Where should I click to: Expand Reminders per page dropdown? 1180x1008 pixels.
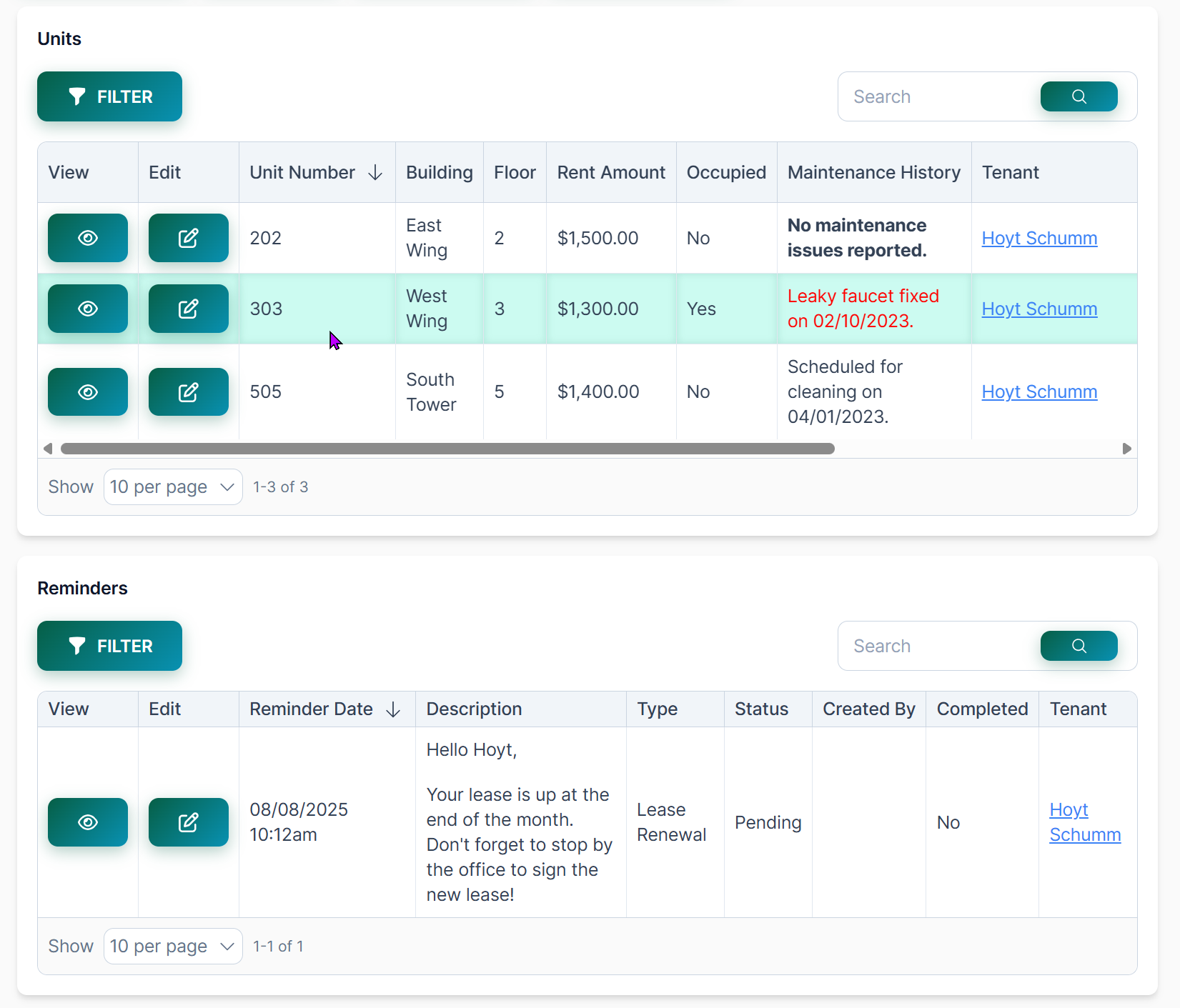pyautogui.click(x=173, y=947)
